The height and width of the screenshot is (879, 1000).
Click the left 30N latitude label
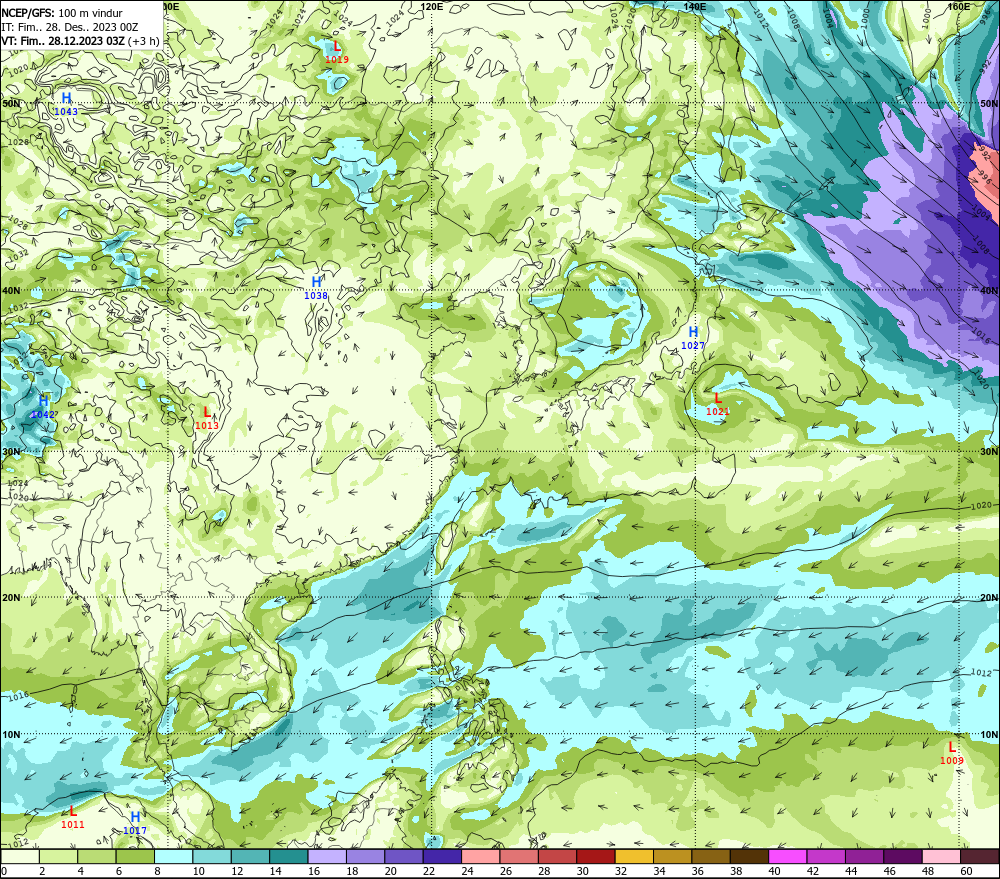click(11, 452)
